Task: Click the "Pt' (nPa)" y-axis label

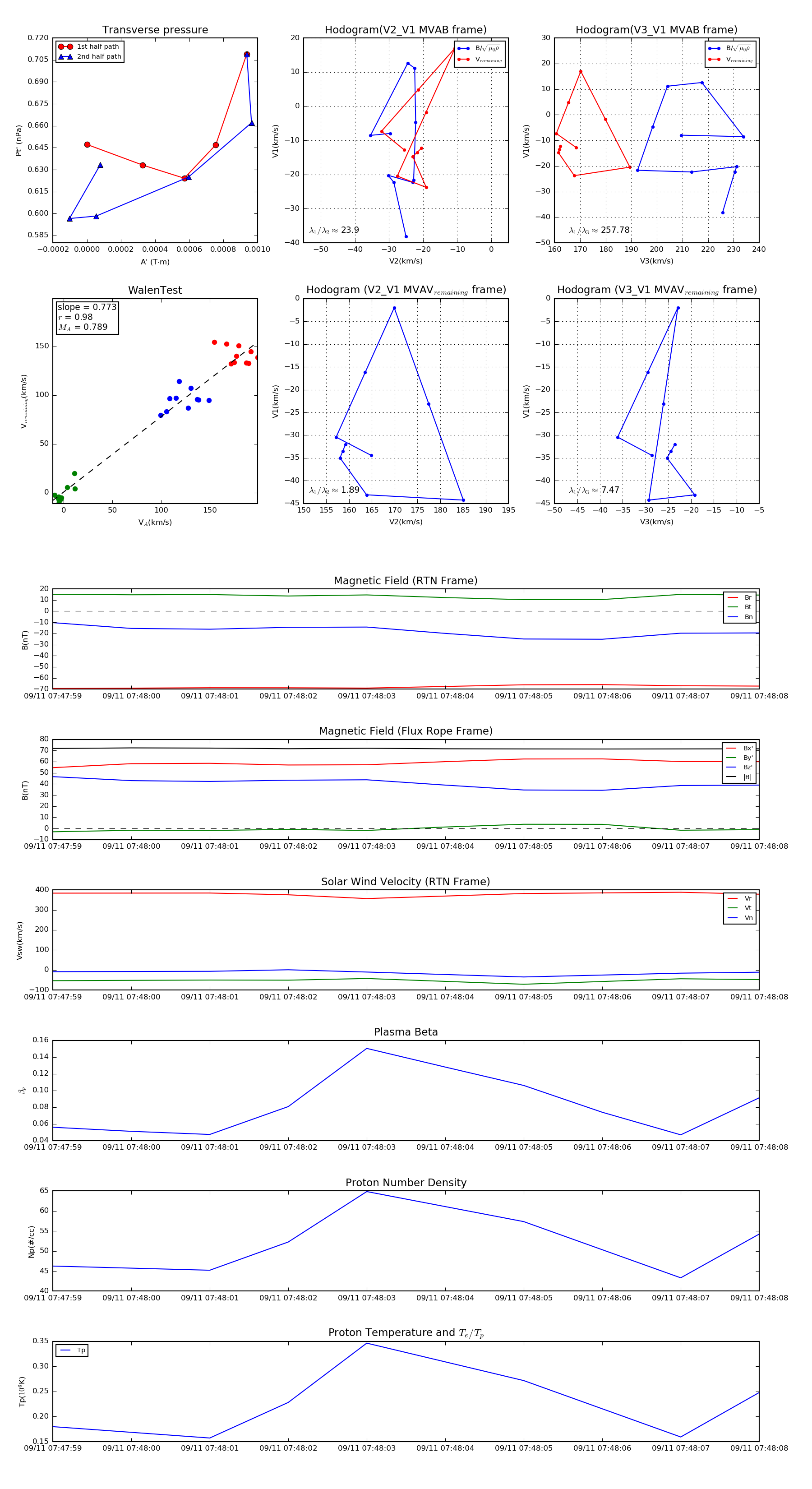Action: (x=19, y=140)
